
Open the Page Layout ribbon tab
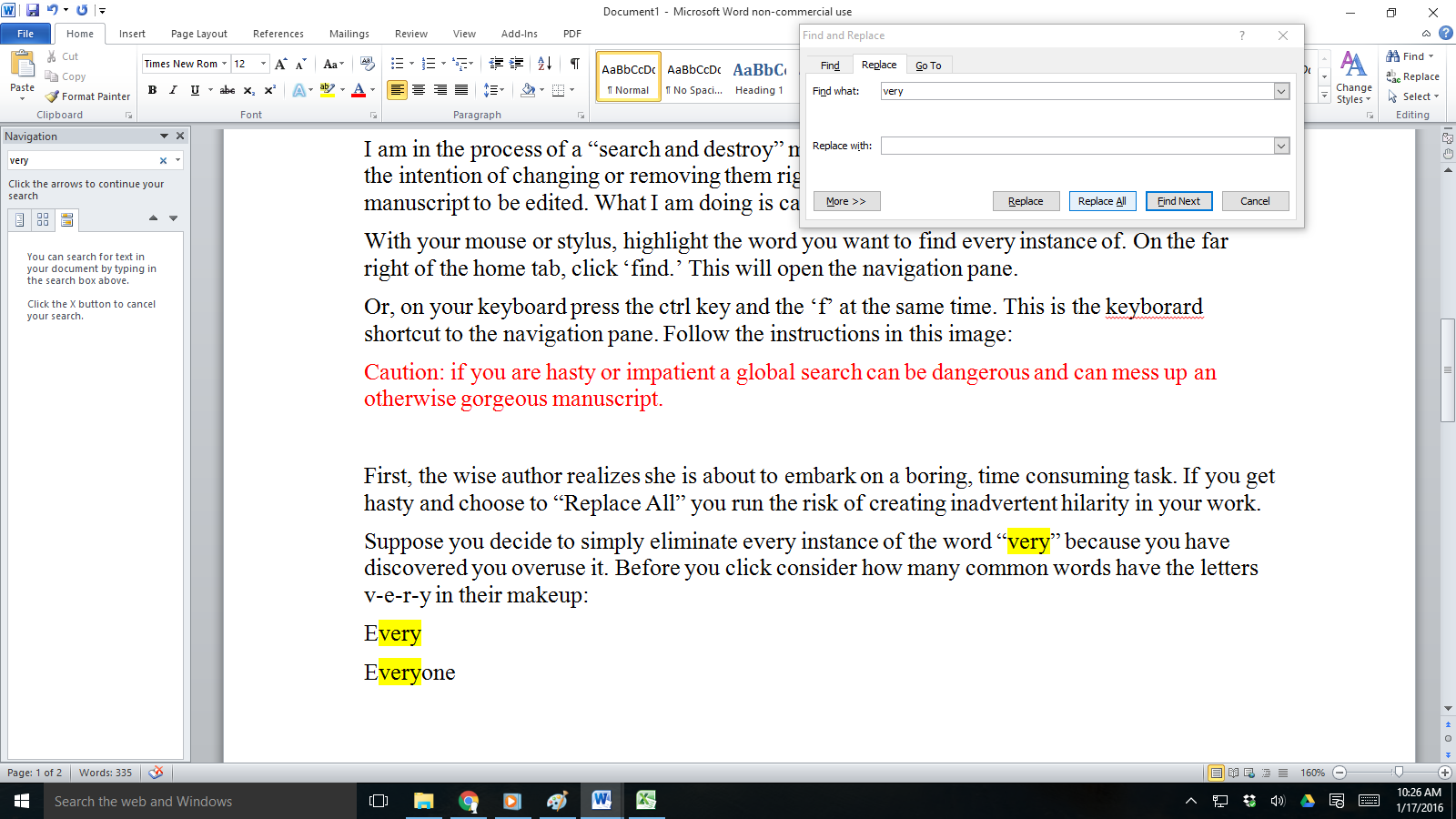click(x=199, y=34)
